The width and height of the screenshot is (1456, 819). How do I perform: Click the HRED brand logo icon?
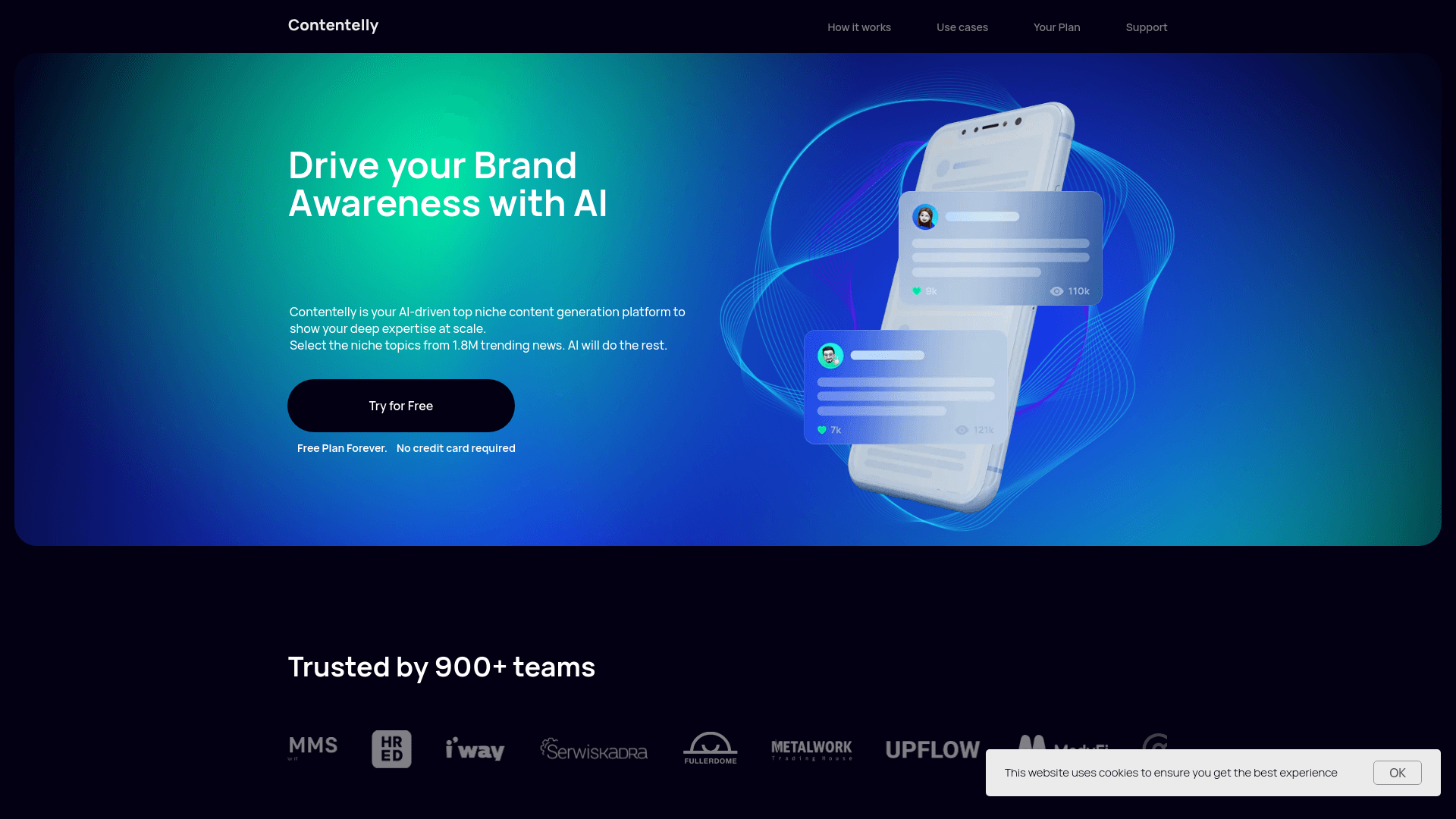(390, 747)
